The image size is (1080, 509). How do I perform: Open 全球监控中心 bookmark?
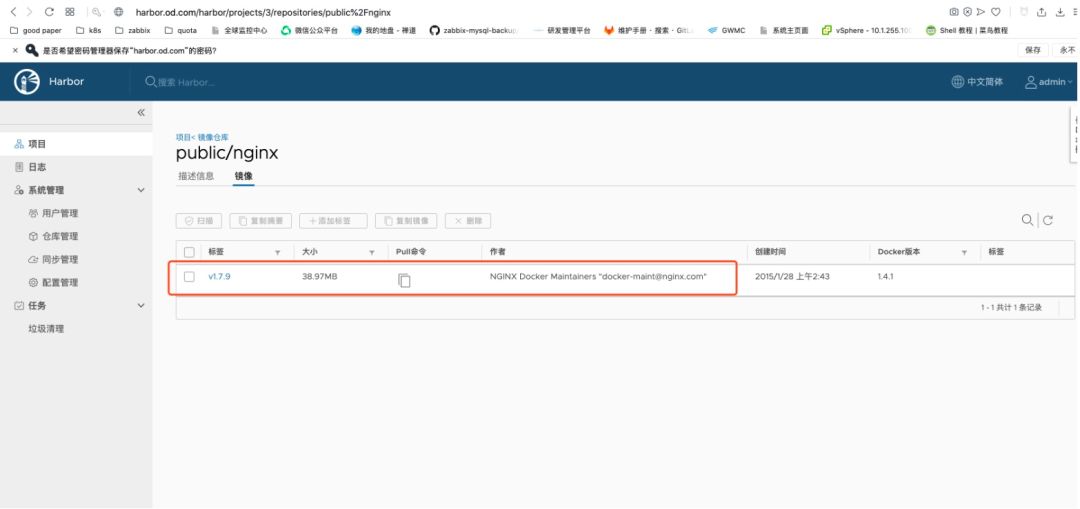239,30
